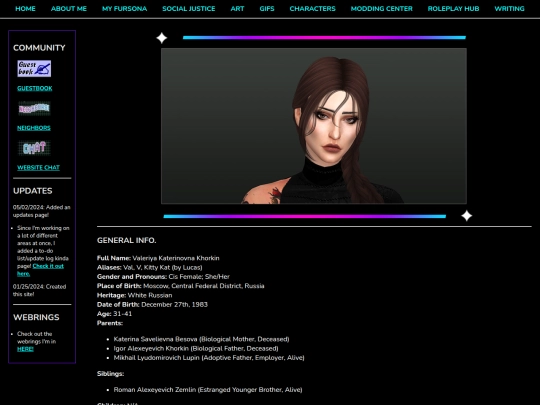
Task: Click the 'Check out the webrings I'm in' text
Action: [37, 338]
